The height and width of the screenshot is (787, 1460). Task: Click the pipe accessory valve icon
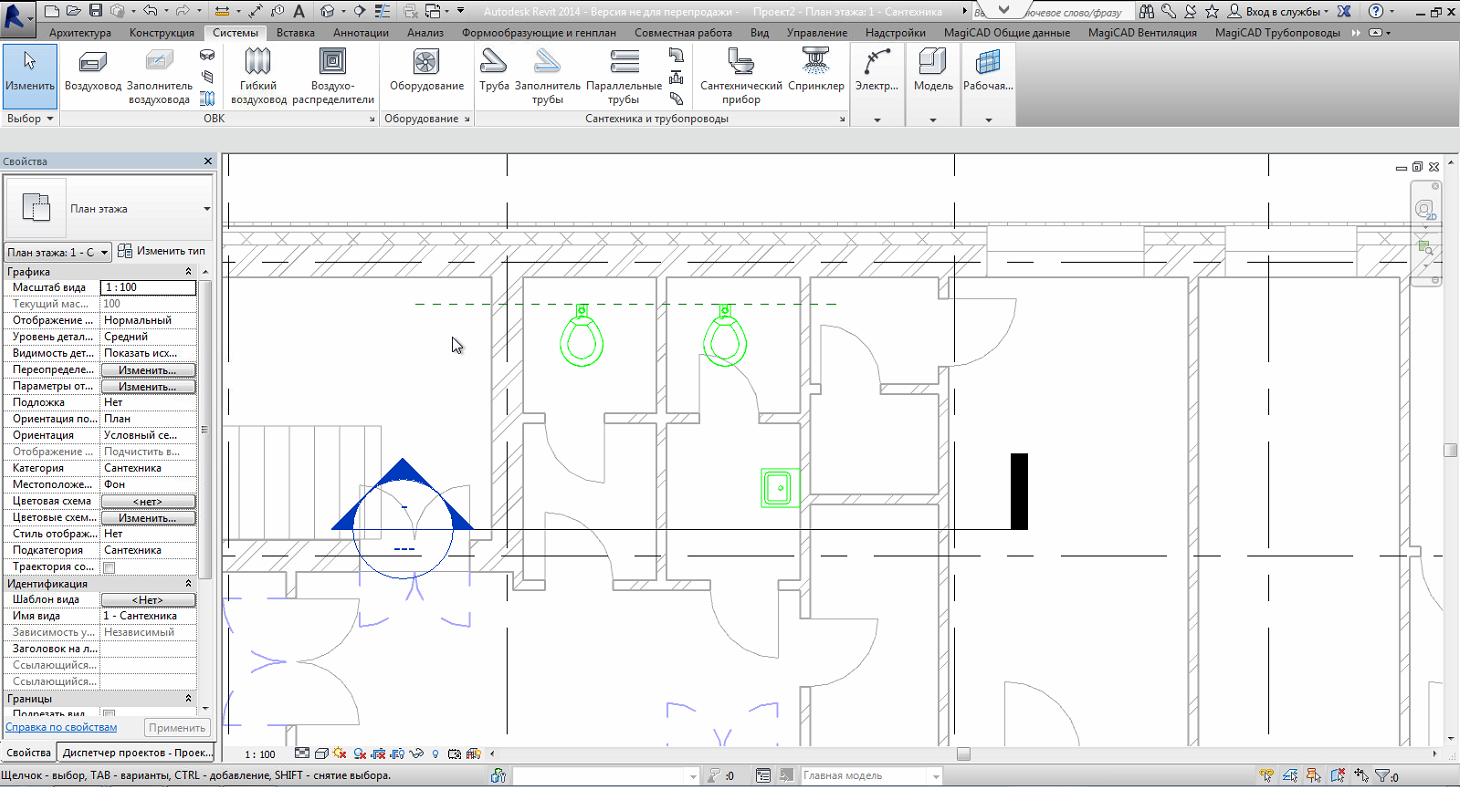677,77
